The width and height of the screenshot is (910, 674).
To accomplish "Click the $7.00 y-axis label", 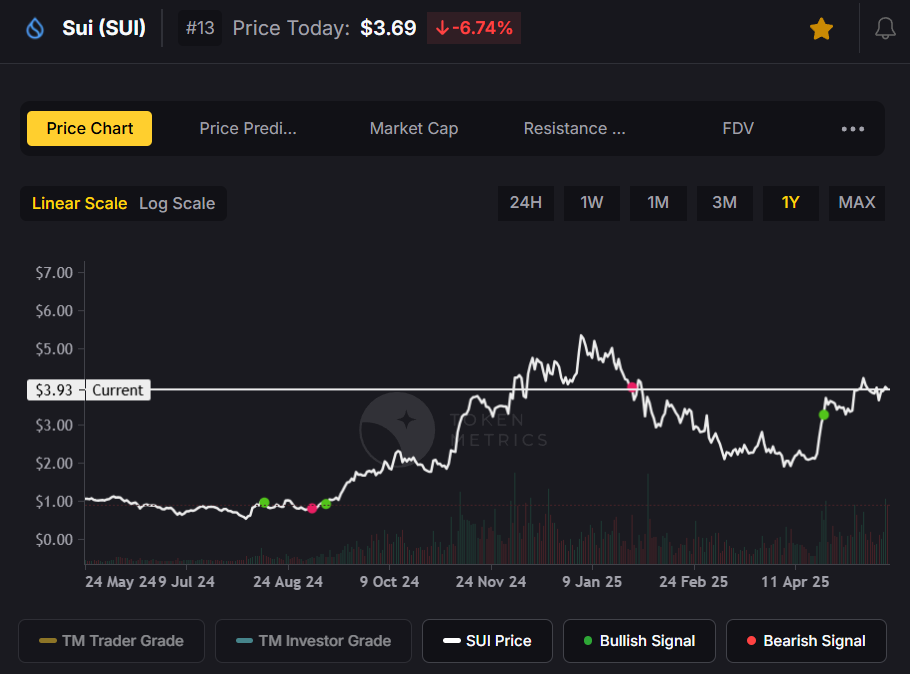I will coord(54,273).
